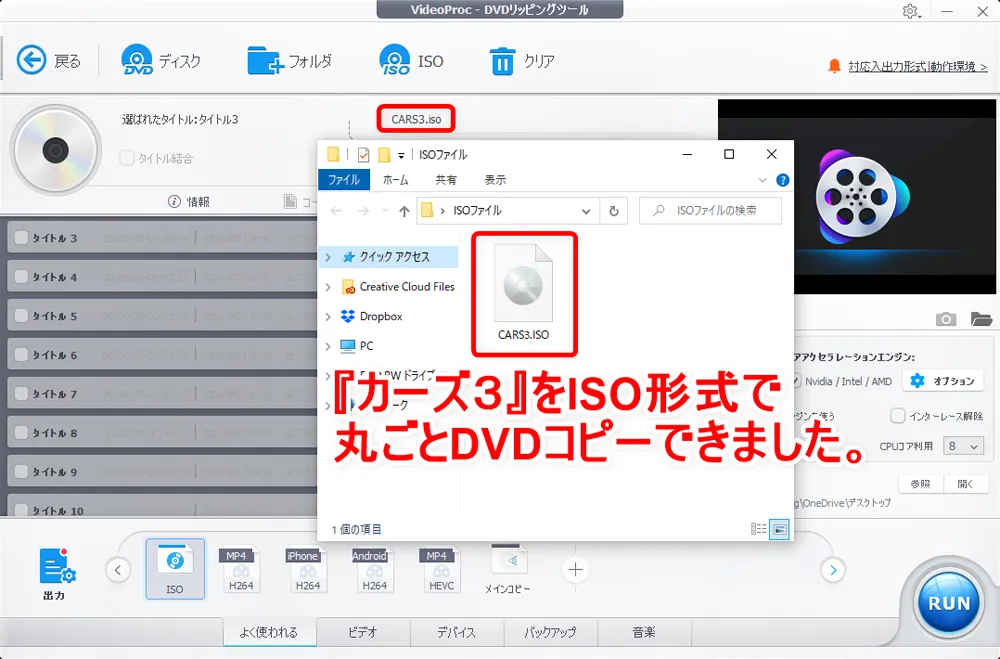This screenshot has height=659, width=1000.
Task: Add a new profile with the plus icon
Action: pyautogui.click(x=575, y=570)
